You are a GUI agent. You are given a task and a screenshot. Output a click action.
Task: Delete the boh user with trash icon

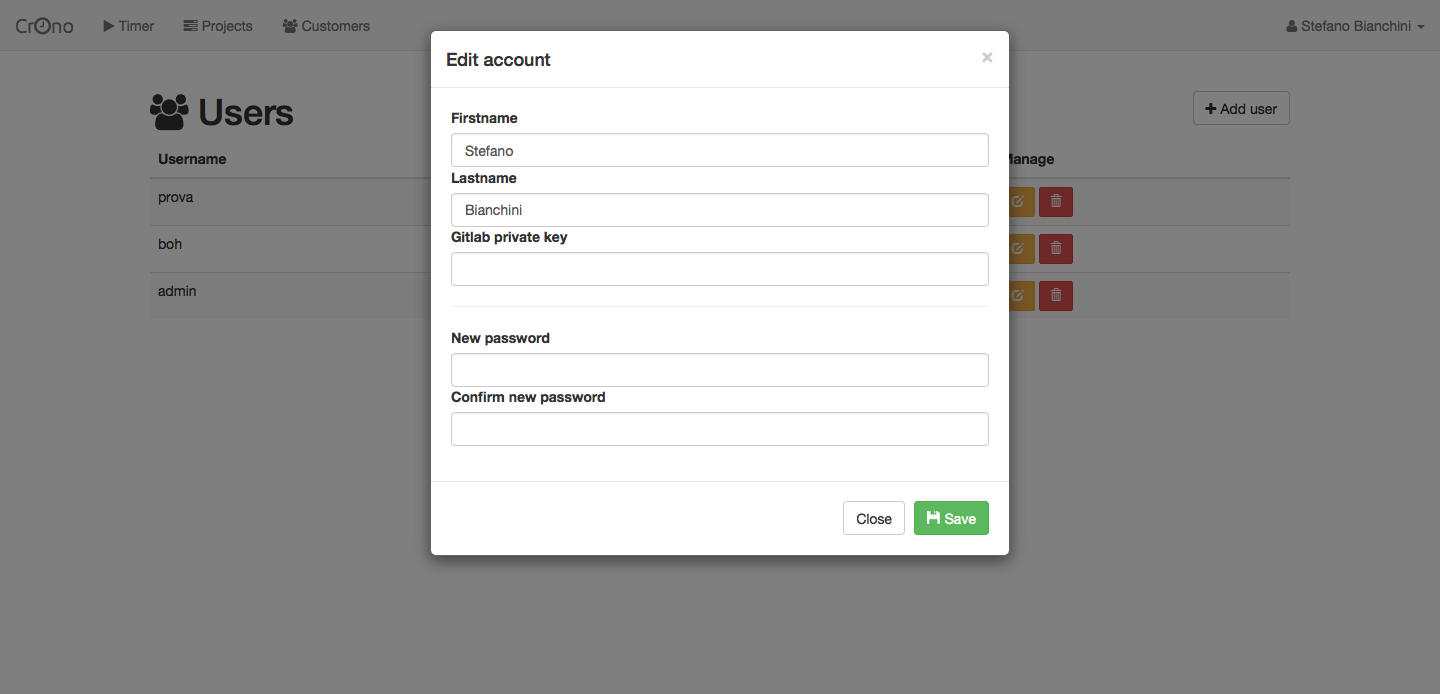point(1056,248)
